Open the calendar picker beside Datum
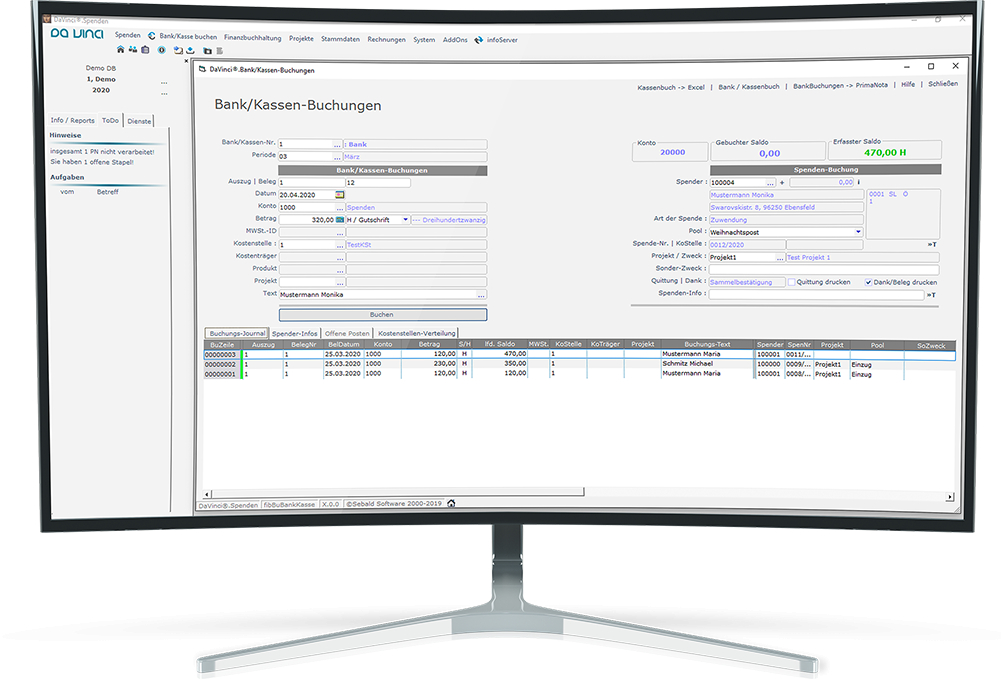The width and height of the screenshot is (1001, 679). [340, 195]
